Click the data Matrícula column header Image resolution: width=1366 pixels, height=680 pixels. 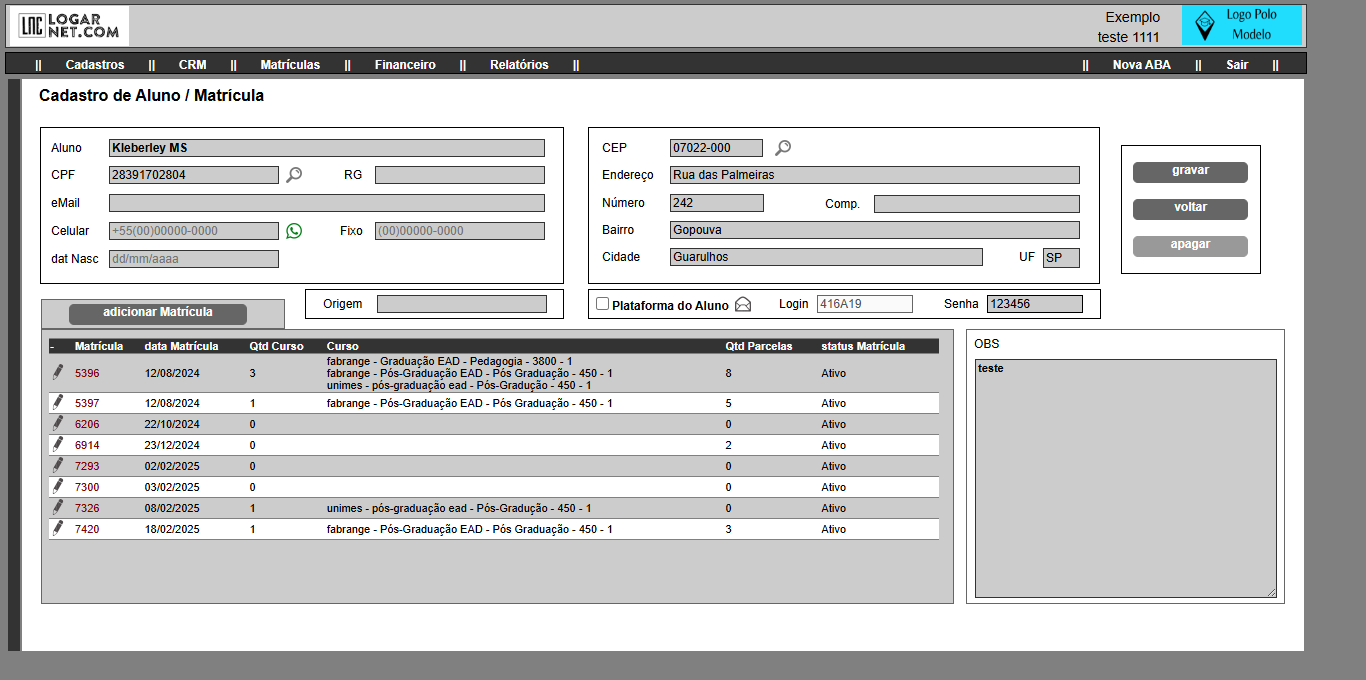(x=181, y=347)
